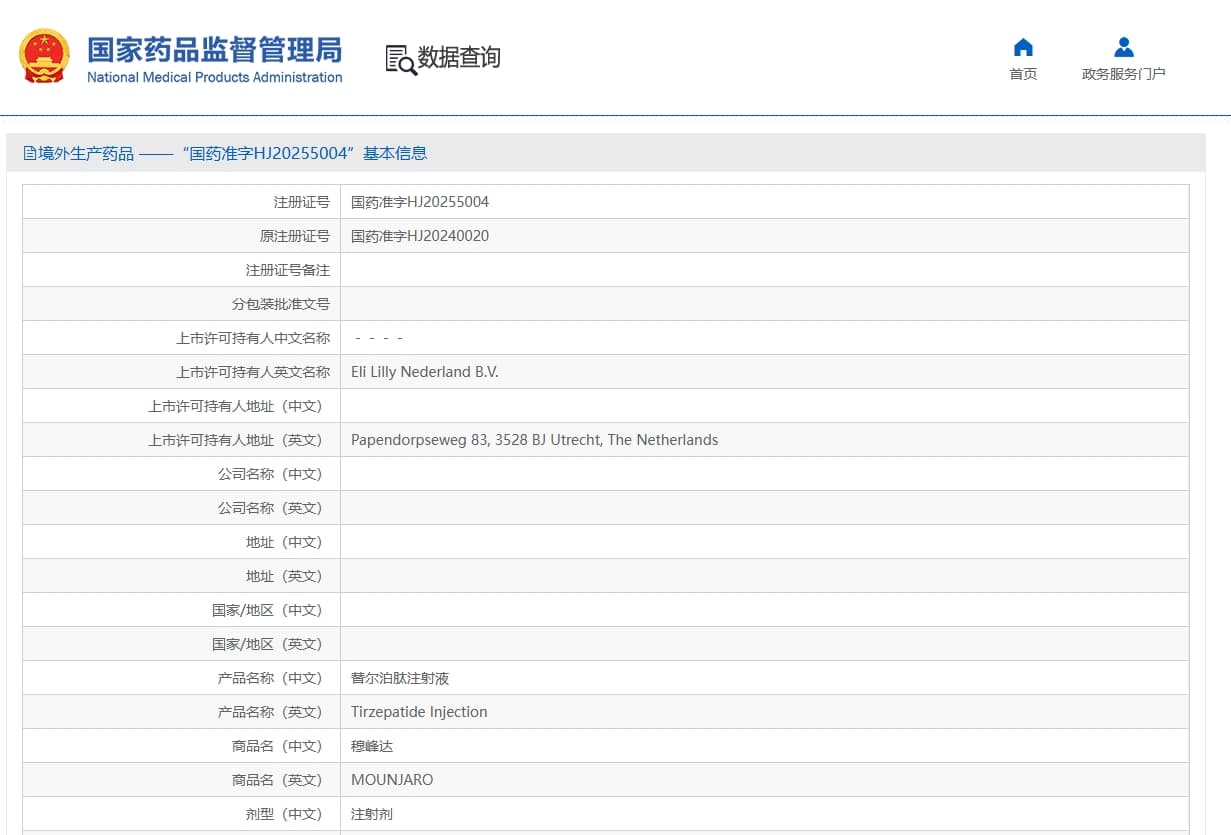
Task: Click the 国家/地区（中文） label
Action: pos(267,610)
